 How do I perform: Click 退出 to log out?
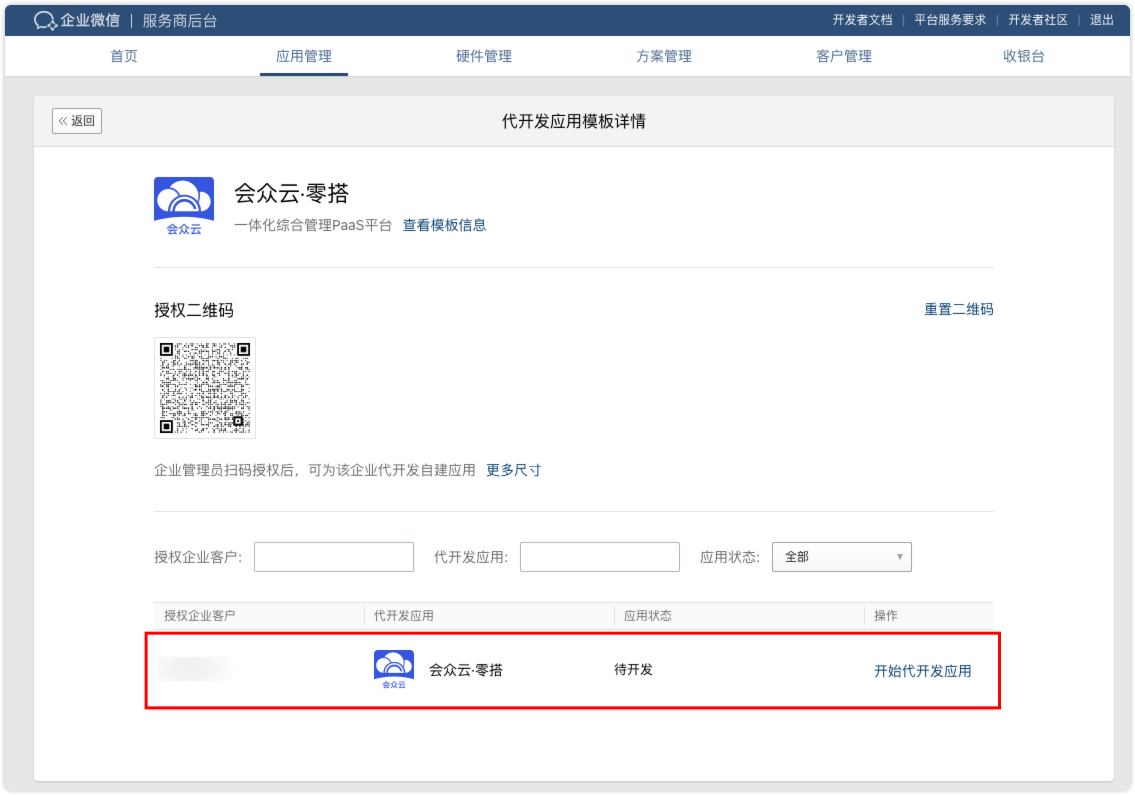(x=1101, y=20)
